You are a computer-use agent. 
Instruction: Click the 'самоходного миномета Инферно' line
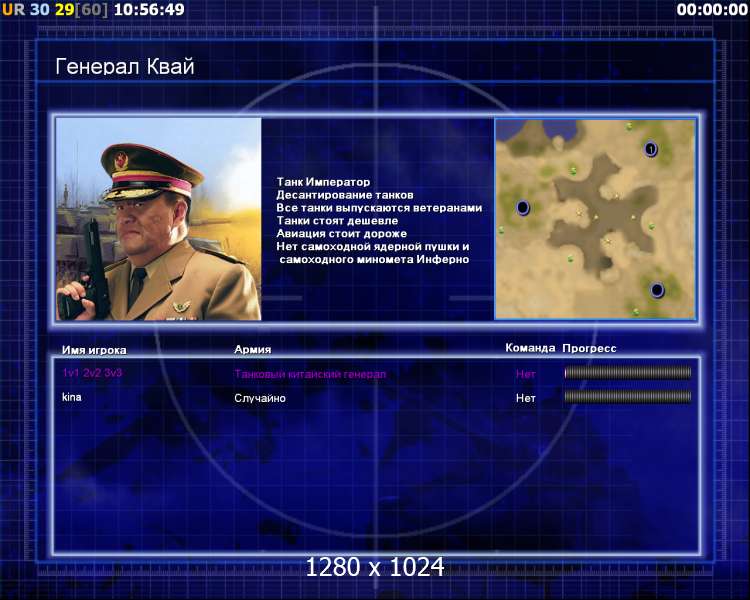click(375, 259)
